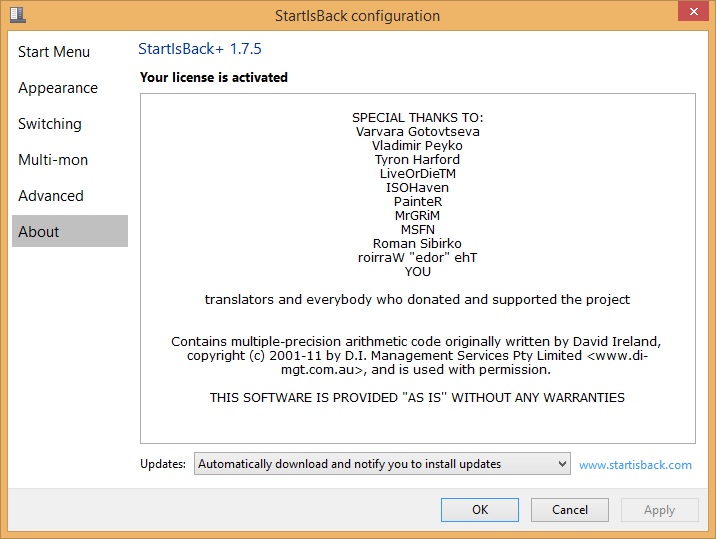Image resolution: width=716 pixels, height=539 pixels.
Task: Click the 'SPECIAL THANKS TO:' heading
Action: coord(417,118)
